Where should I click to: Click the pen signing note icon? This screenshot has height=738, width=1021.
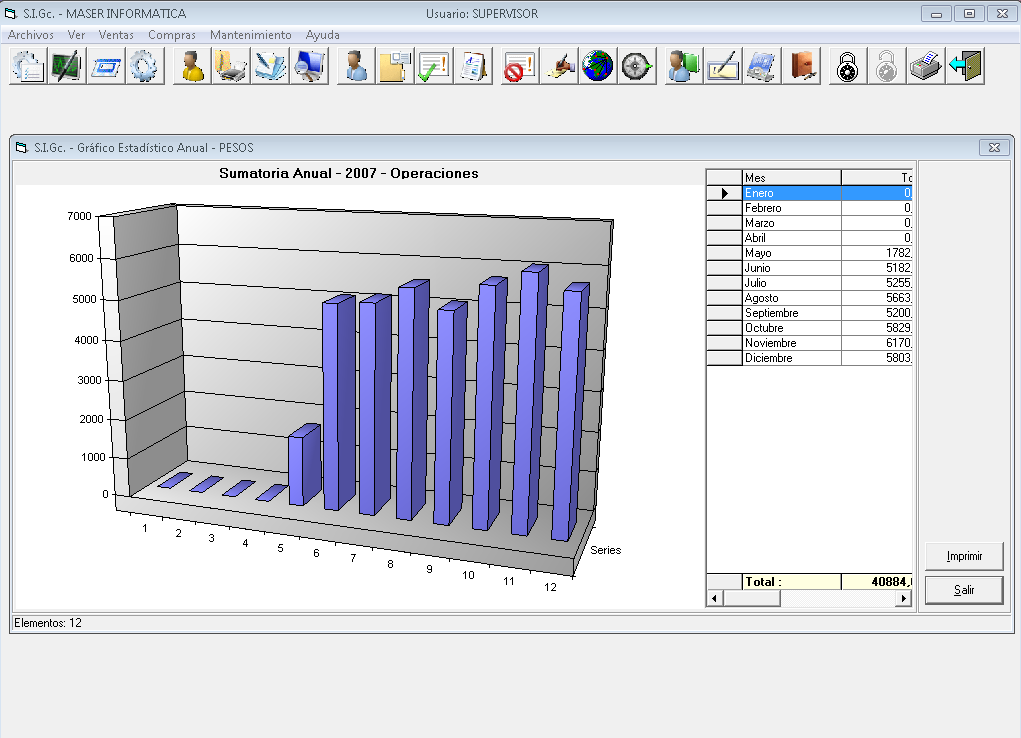click(723, 66)
